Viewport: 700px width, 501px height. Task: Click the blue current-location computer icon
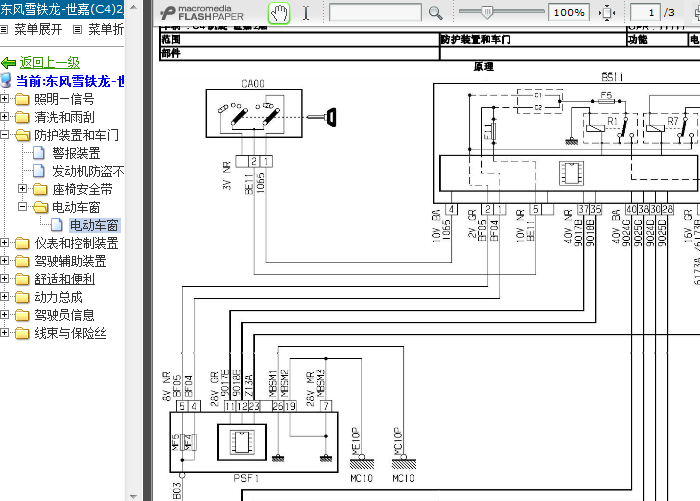pos(6,81)
